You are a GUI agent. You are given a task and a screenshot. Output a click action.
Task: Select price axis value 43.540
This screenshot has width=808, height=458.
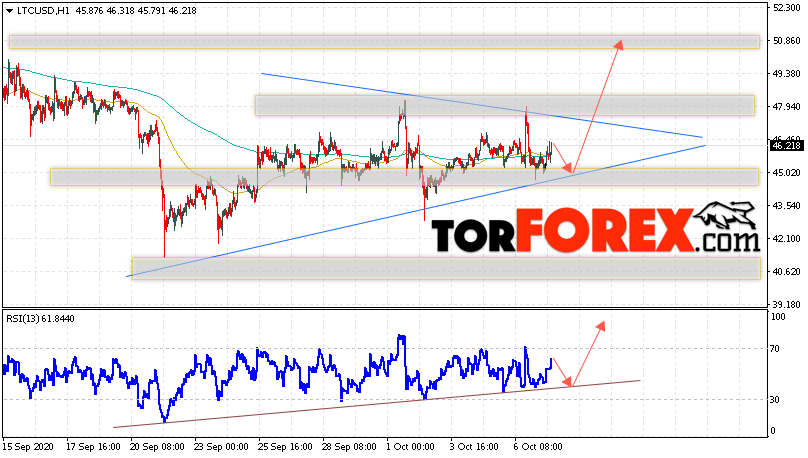[x=786, y=206]
